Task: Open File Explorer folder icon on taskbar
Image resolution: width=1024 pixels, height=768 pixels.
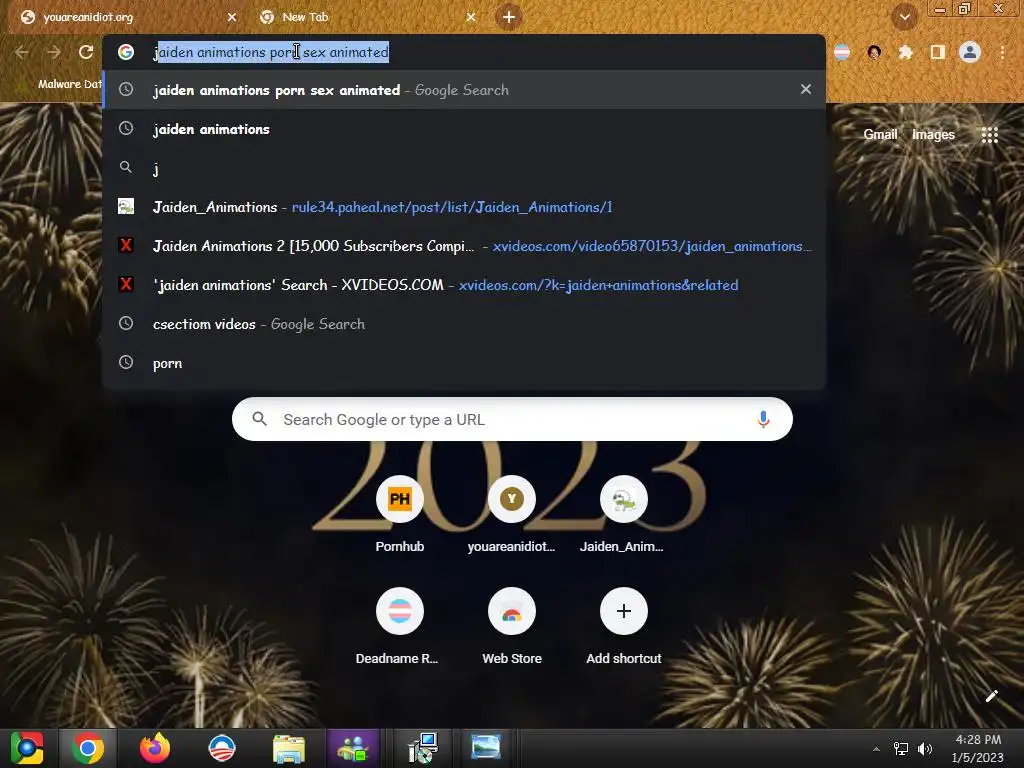Action: click(x=289, y=748)
